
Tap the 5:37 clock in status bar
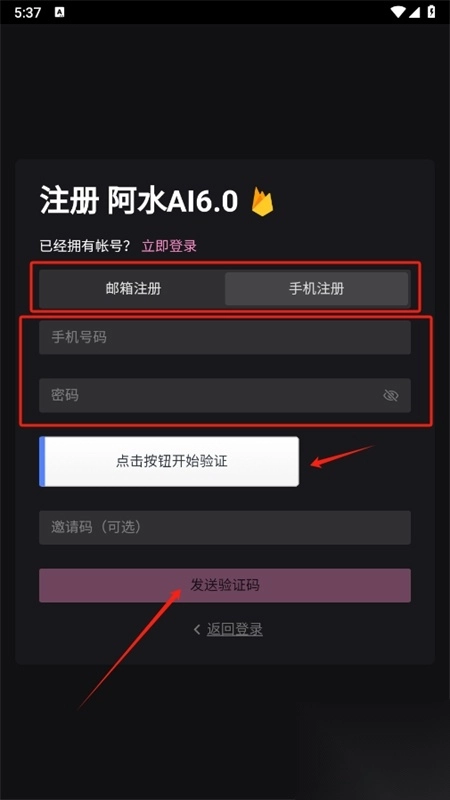28,12
